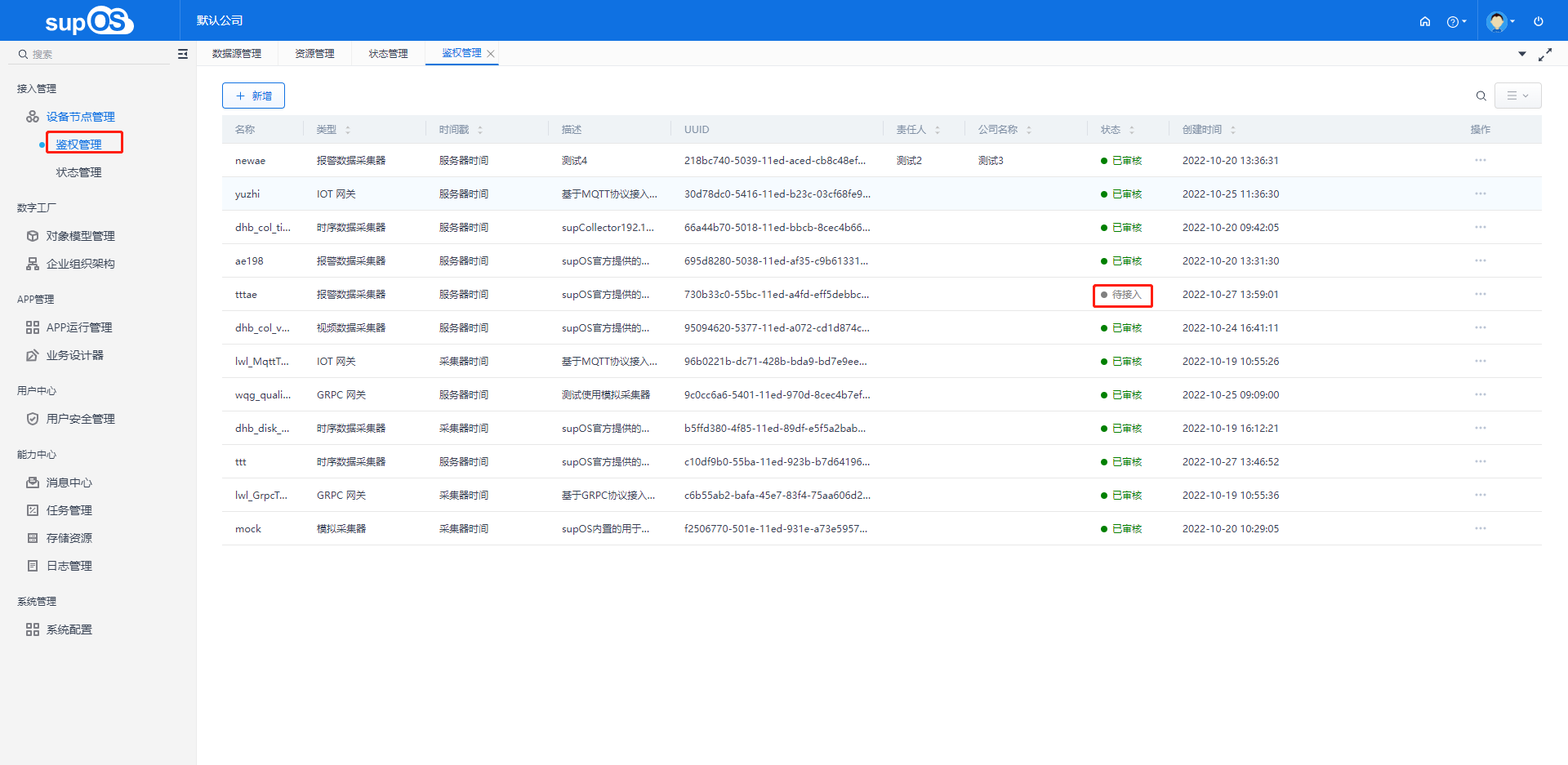This screenshot has width=1568, height=765.
Task: Collapse the sidebar menu toggle icon
Action: (183, 54)
